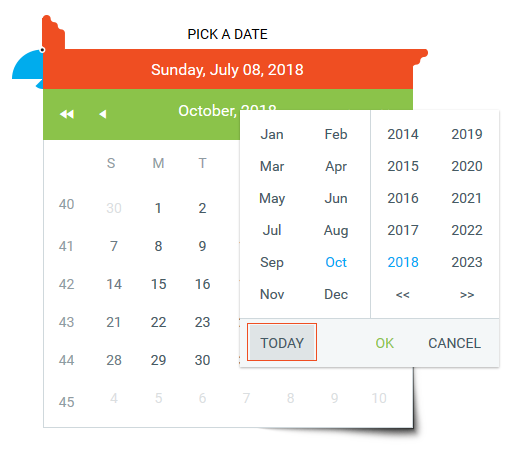Select the greyed September 30 day cell

click(114, 208)
